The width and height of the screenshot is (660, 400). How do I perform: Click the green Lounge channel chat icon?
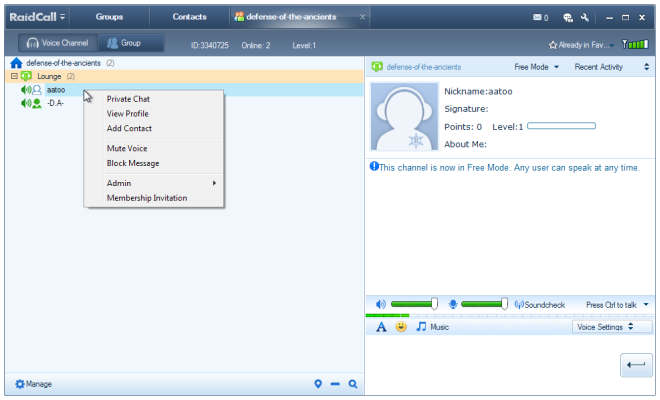pos(26,76)
